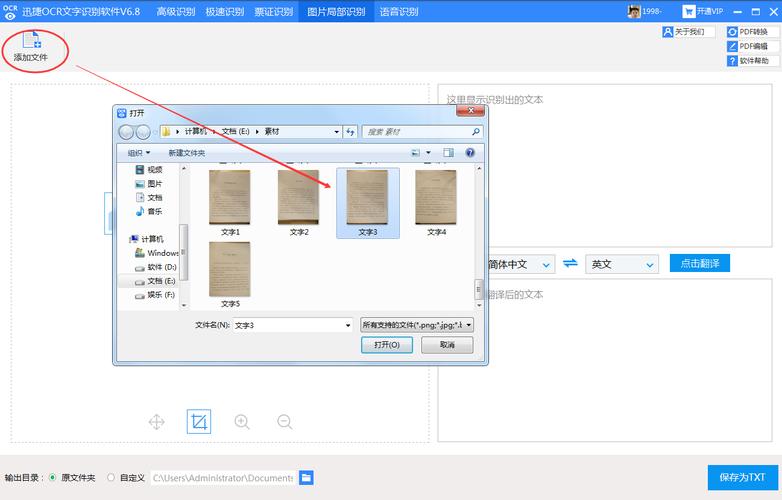Expand the address bar history dropdown
The height and width of the screenshot is (500, 782).
pyautogui.click(x=336, y=132)
